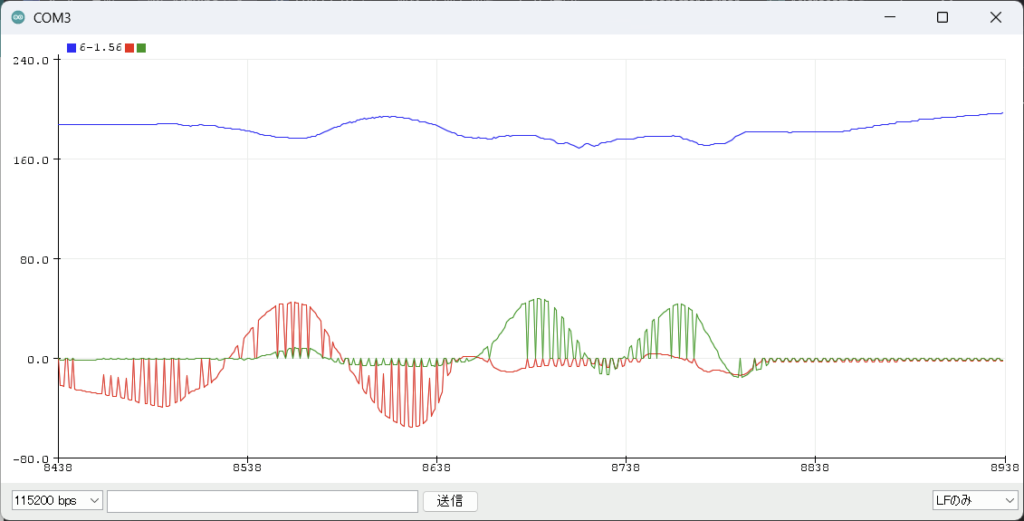Viewport: 1024px width, 521px height.
Task: Click the red legend color square
Action: tap(129, 48)
